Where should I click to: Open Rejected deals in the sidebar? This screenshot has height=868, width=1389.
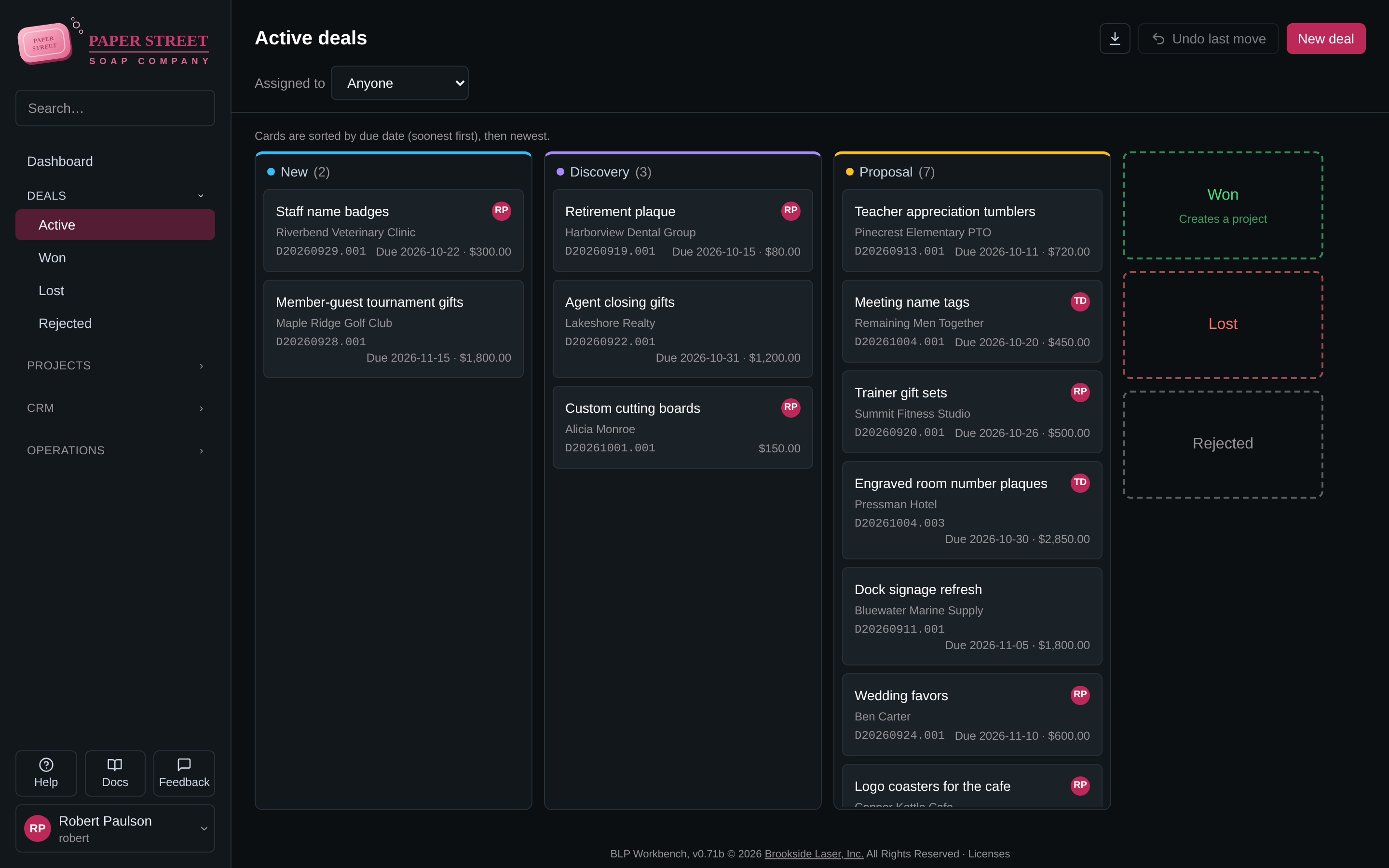[x=115, y=323]
